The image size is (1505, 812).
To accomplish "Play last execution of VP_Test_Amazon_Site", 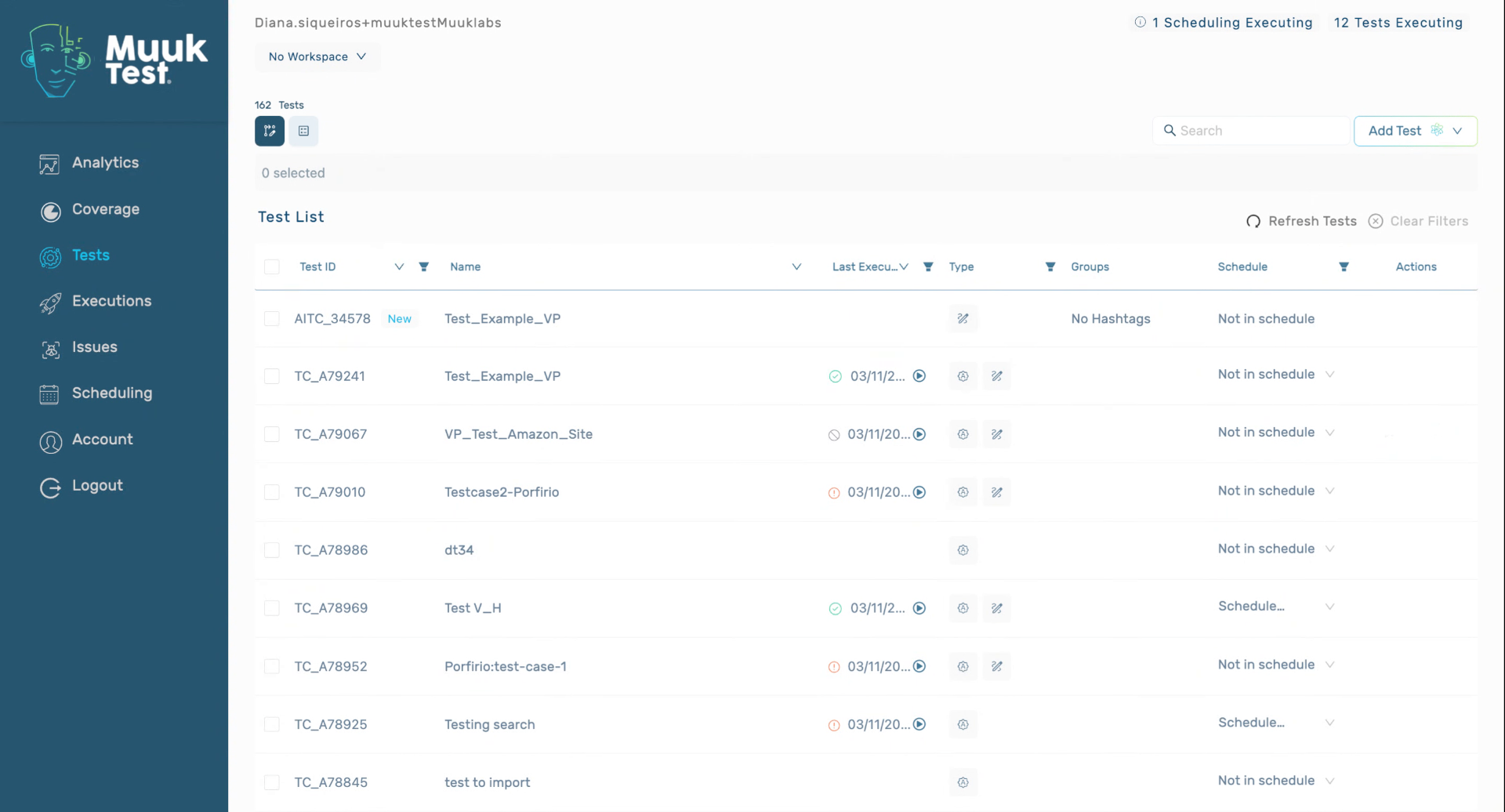I will pos(919,434).
